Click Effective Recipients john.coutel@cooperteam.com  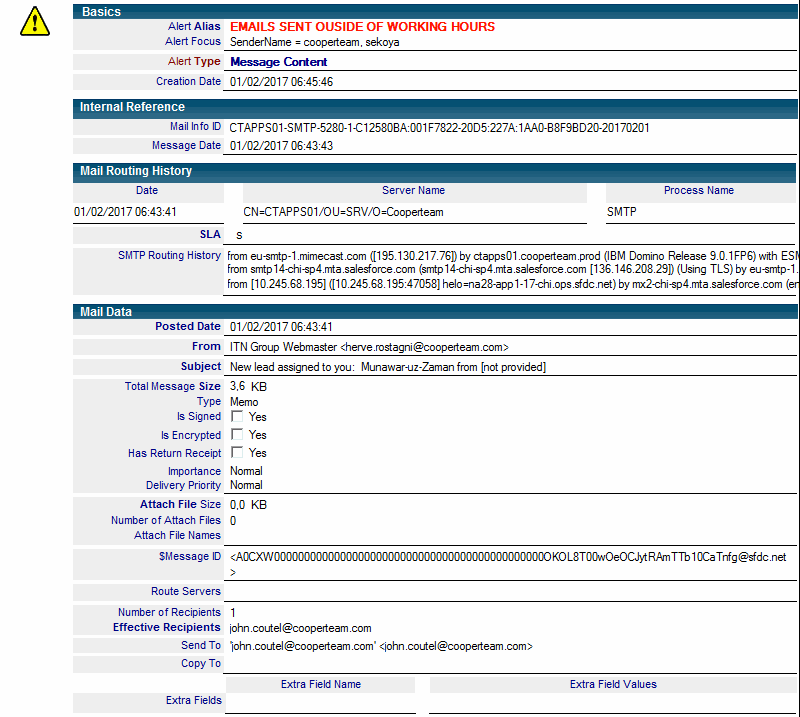coord(301,628)
